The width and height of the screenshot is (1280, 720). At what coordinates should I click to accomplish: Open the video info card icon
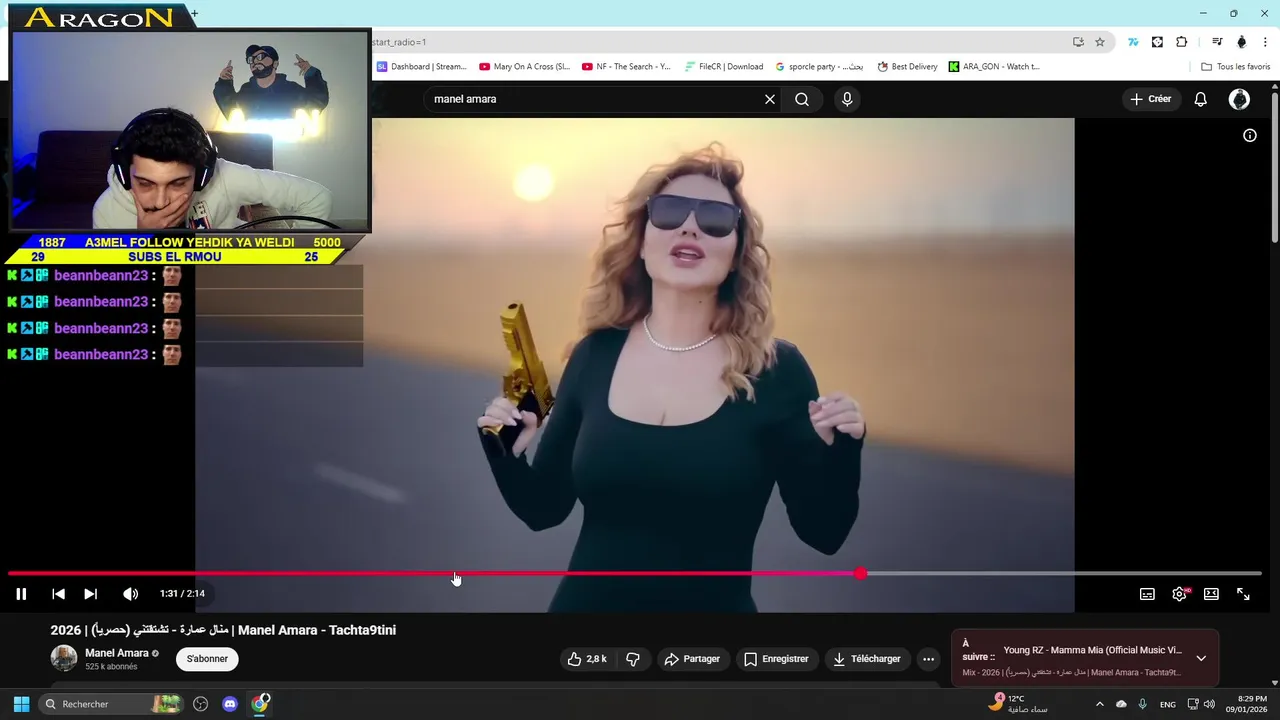tap(1250, 135)
